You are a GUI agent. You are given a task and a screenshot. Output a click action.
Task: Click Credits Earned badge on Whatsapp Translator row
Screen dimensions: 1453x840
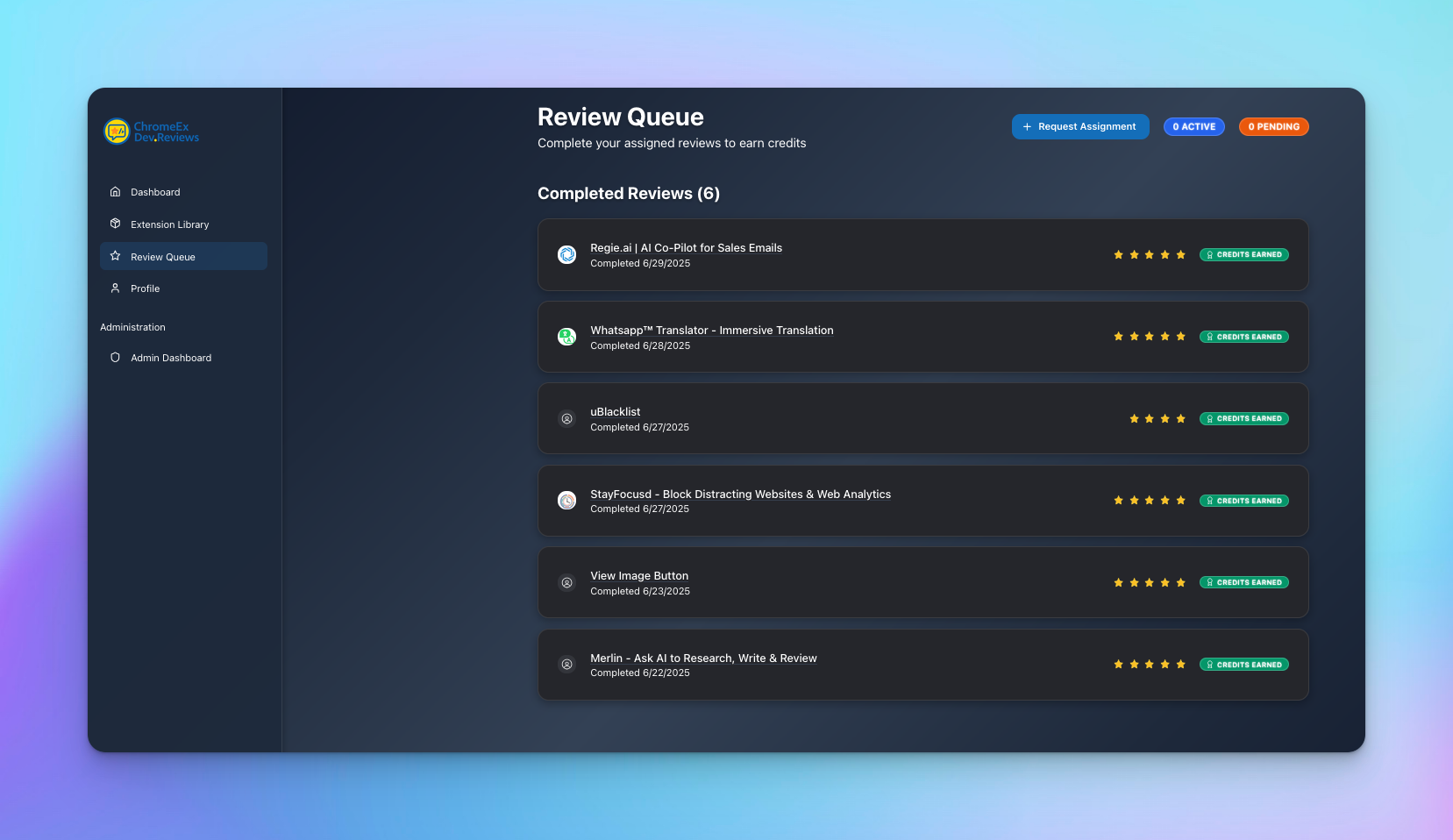1244,337
